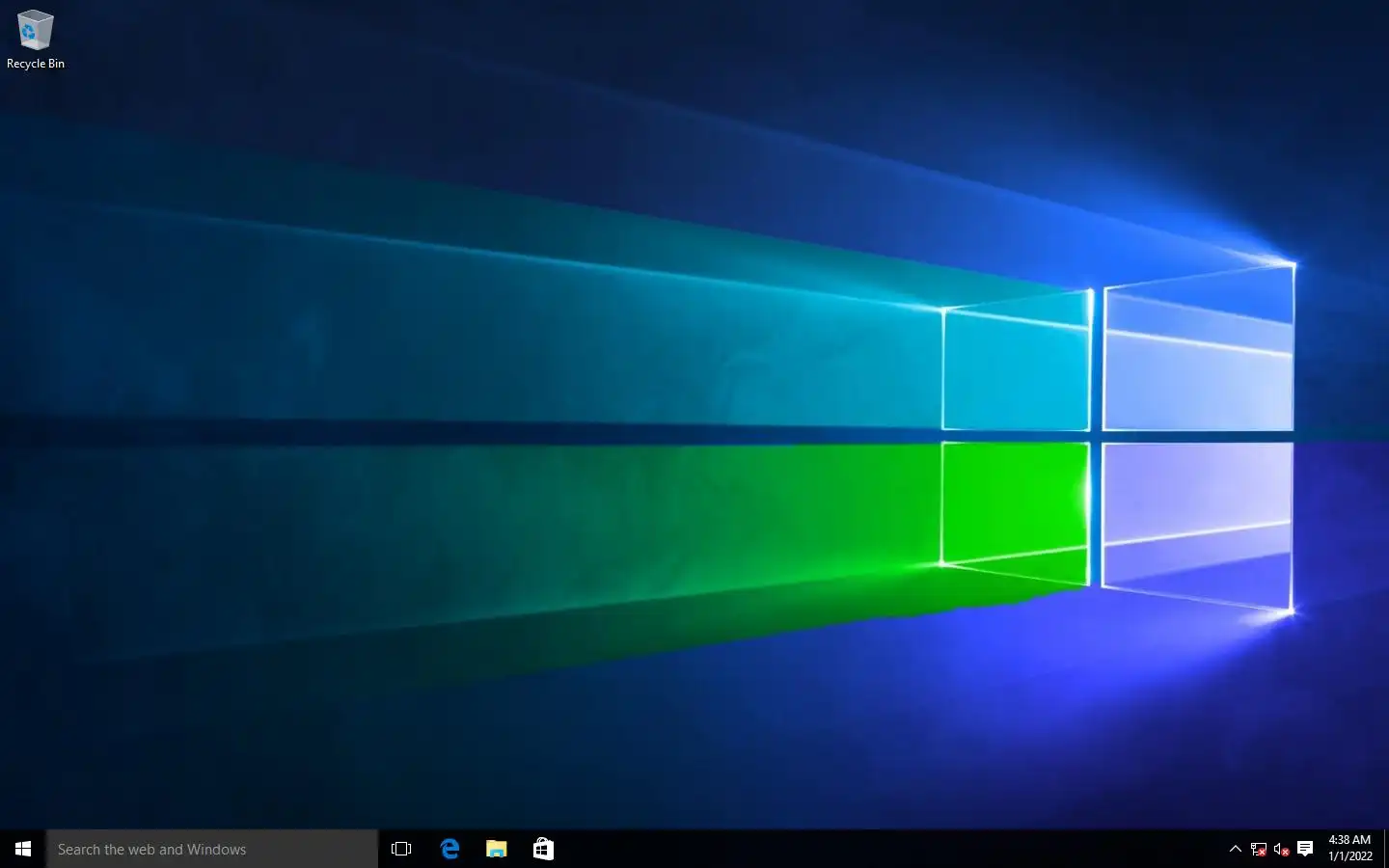Select the Recycle Bin desktop icon
This screenshot has height=868, width=1389.
[x=36, y=41]
